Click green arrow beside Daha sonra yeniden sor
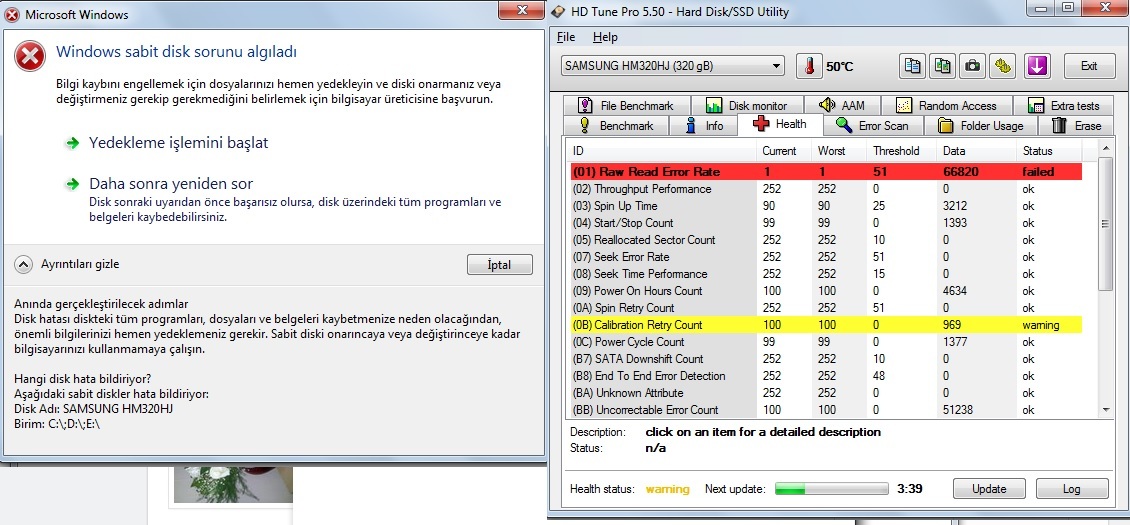This screenshot has width=1130, height=525. tap(72, 184)
